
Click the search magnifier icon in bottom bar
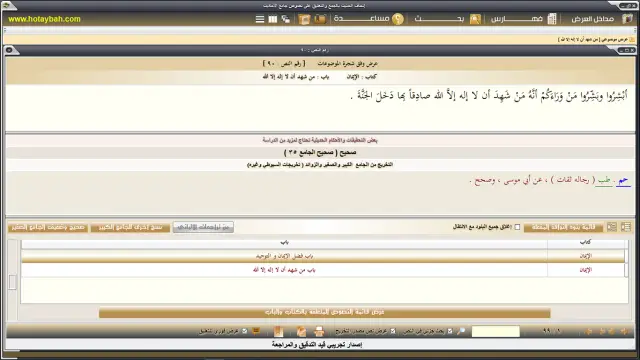click(461, 331)
